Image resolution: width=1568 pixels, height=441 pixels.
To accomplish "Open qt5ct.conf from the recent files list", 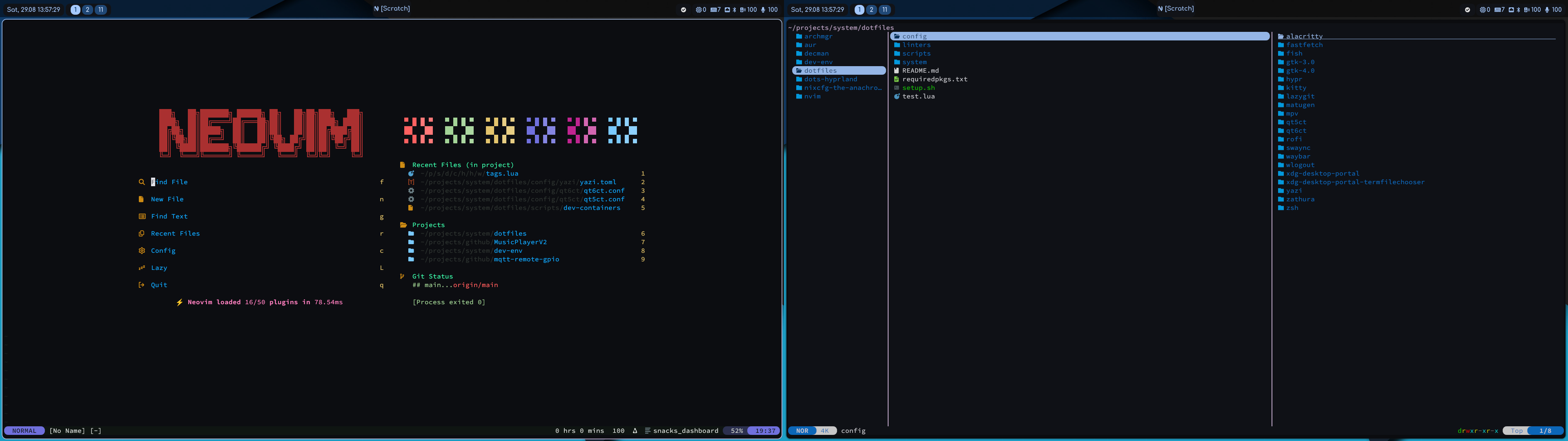I will click(604, 199).
